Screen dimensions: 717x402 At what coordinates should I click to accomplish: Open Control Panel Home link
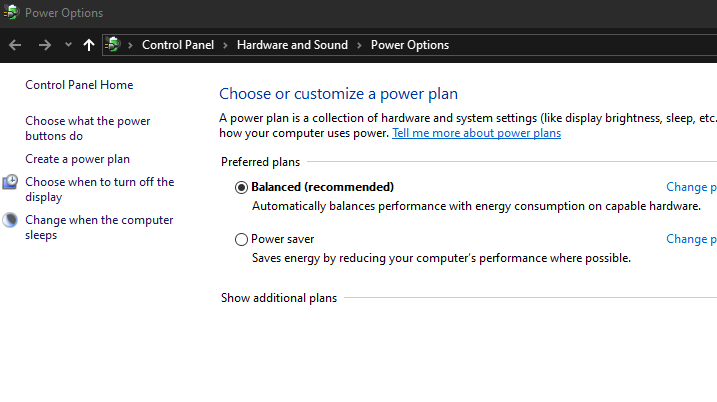(x=79, y=85)
